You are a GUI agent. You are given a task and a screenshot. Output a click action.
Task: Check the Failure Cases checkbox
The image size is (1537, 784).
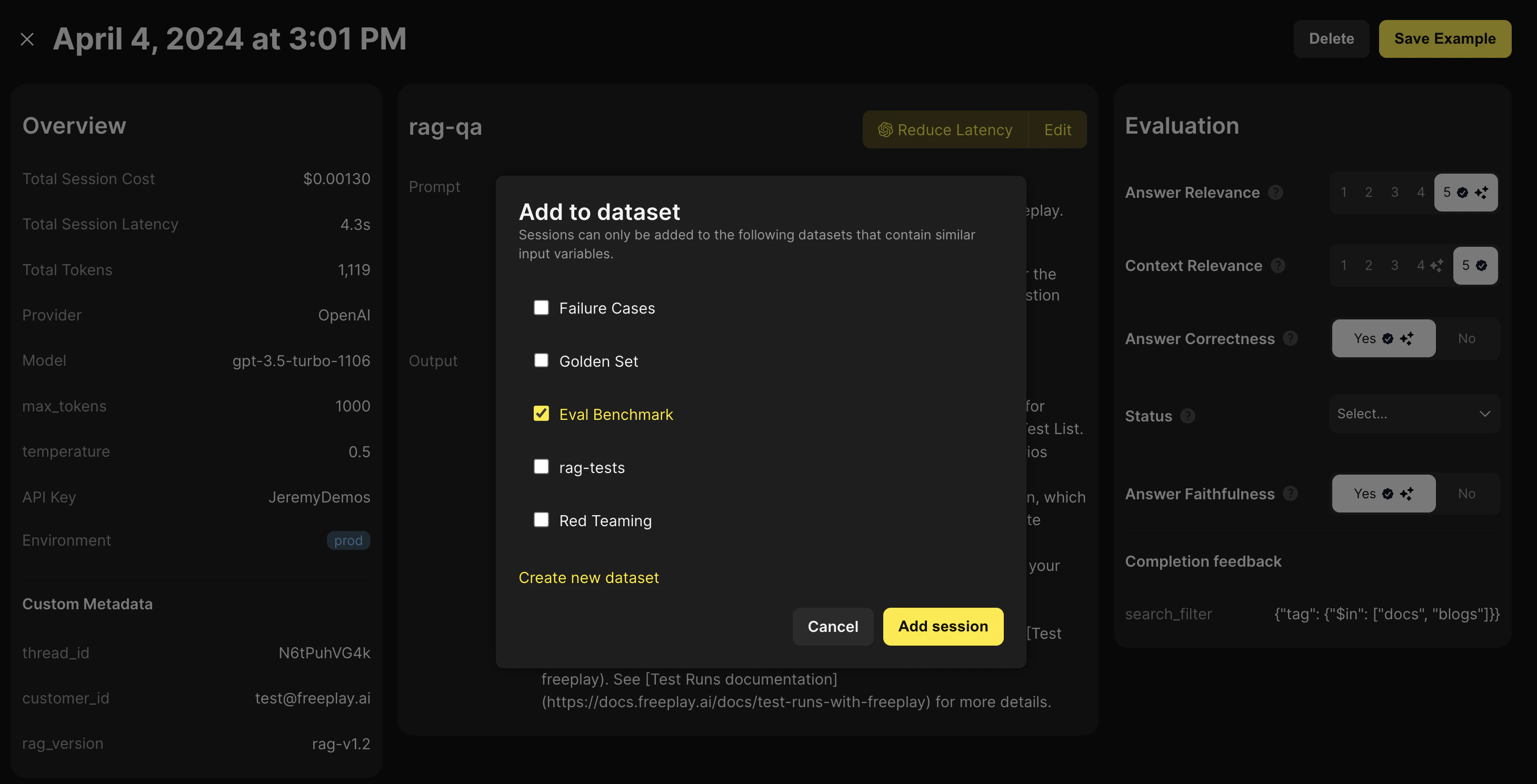coord(541,307)
